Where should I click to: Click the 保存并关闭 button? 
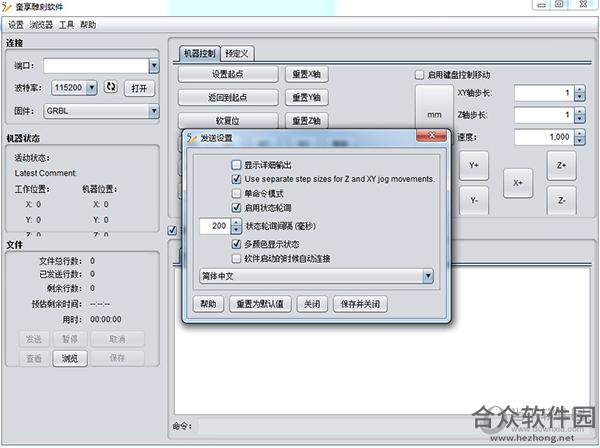[x=360, y=304]
